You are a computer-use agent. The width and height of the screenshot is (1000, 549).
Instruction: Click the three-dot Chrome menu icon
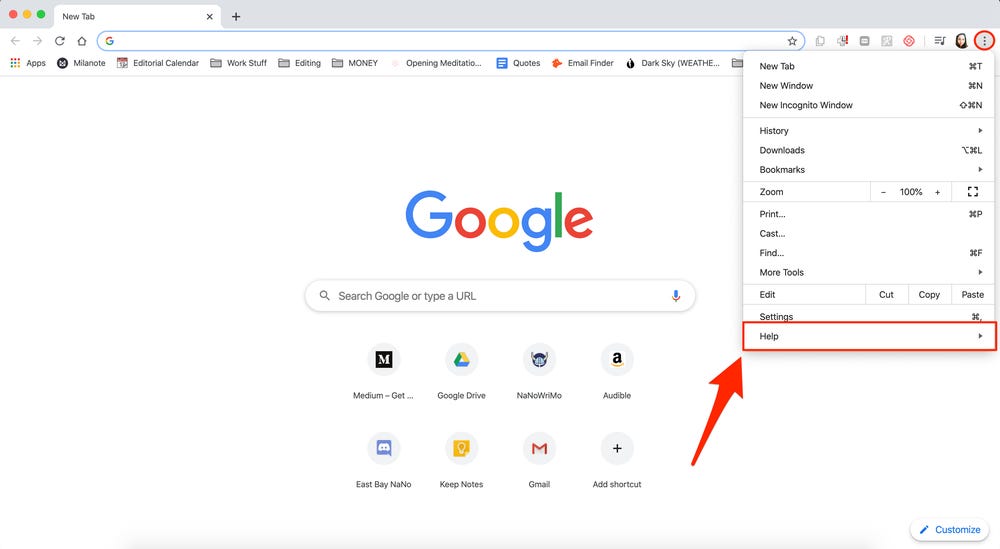point(984,41)
